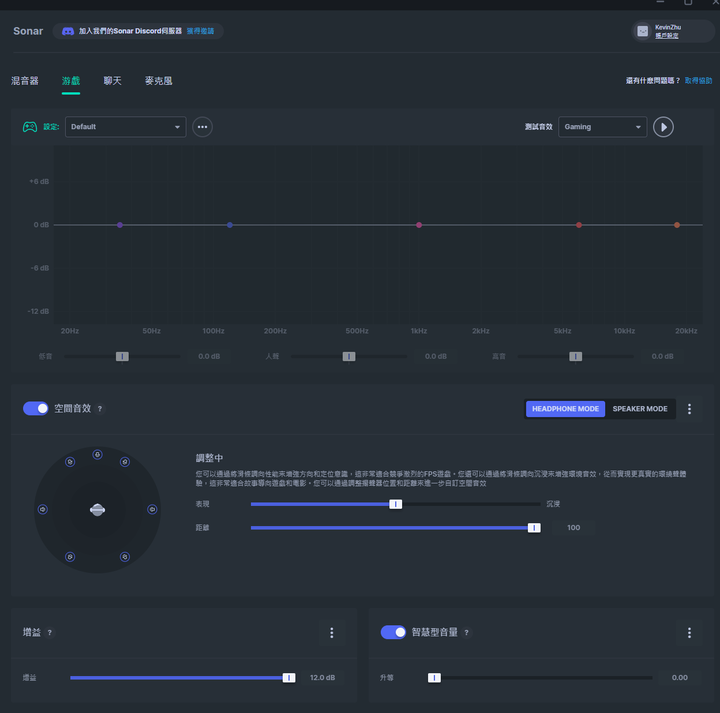Screen dimensions: 720x713
Task: Click the get help link 取得協助
Action: coord(698,81)
